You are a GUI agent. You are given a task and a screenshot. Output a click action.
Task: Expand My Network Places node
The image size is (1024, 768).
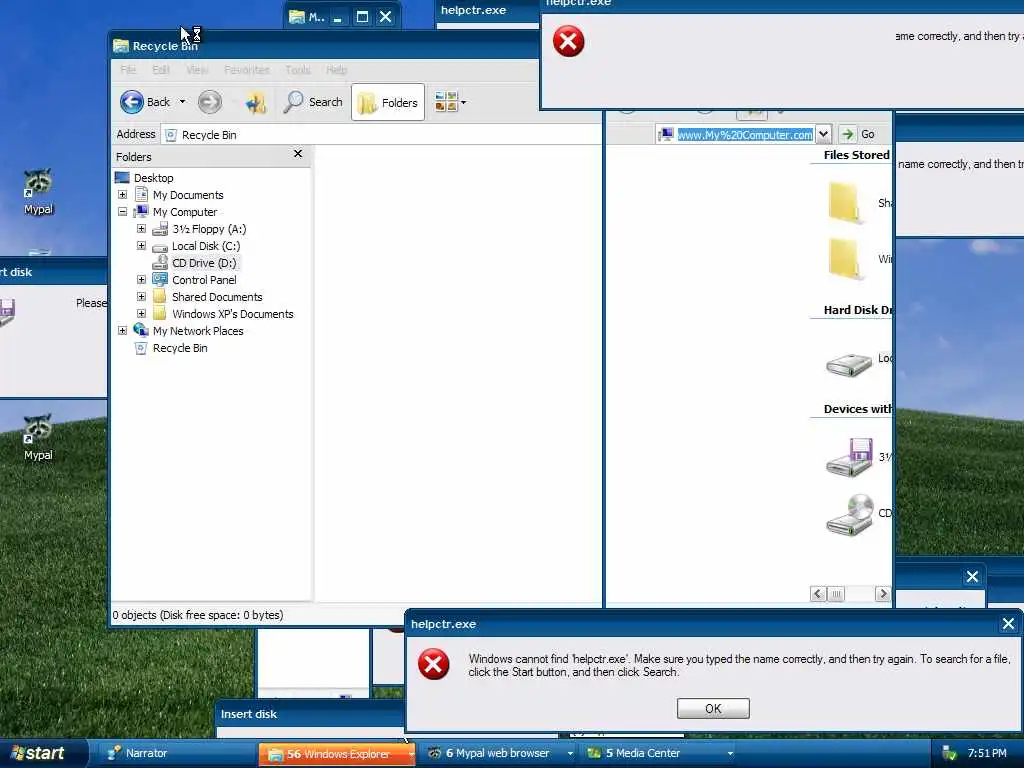point(122,330)
